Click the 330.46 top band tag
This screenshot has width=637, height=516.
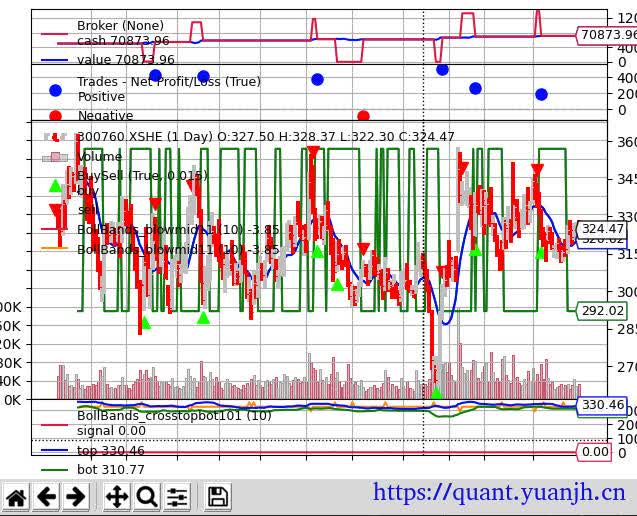(603, 405)
